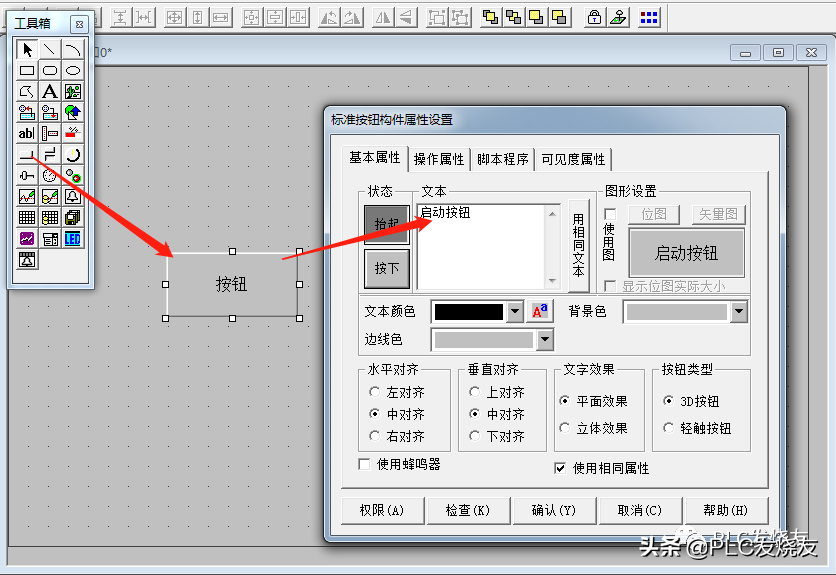Choose the text label 'A' tool

50,91
